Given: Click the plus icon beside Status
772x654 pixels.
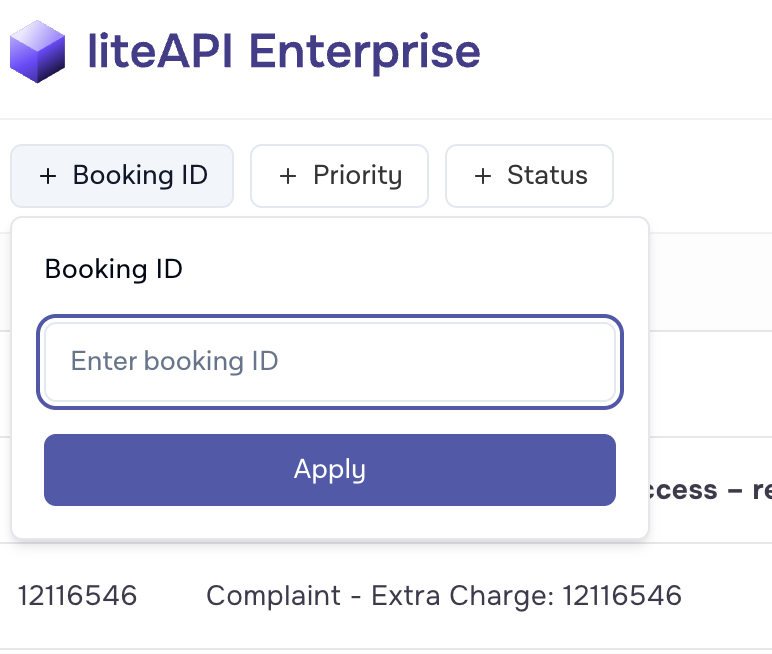Looking at the screenshot, I should click(483, 176).
